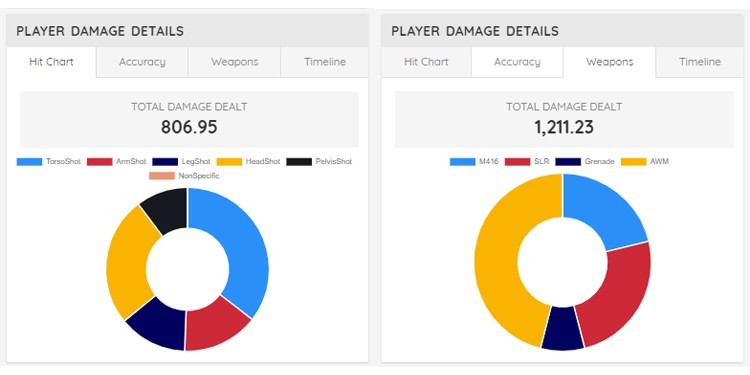This screenshot has height=375, width=750.
Task: Toggle the AWM legend swatch
Action: pyautogui.click(x=633, y=162)
